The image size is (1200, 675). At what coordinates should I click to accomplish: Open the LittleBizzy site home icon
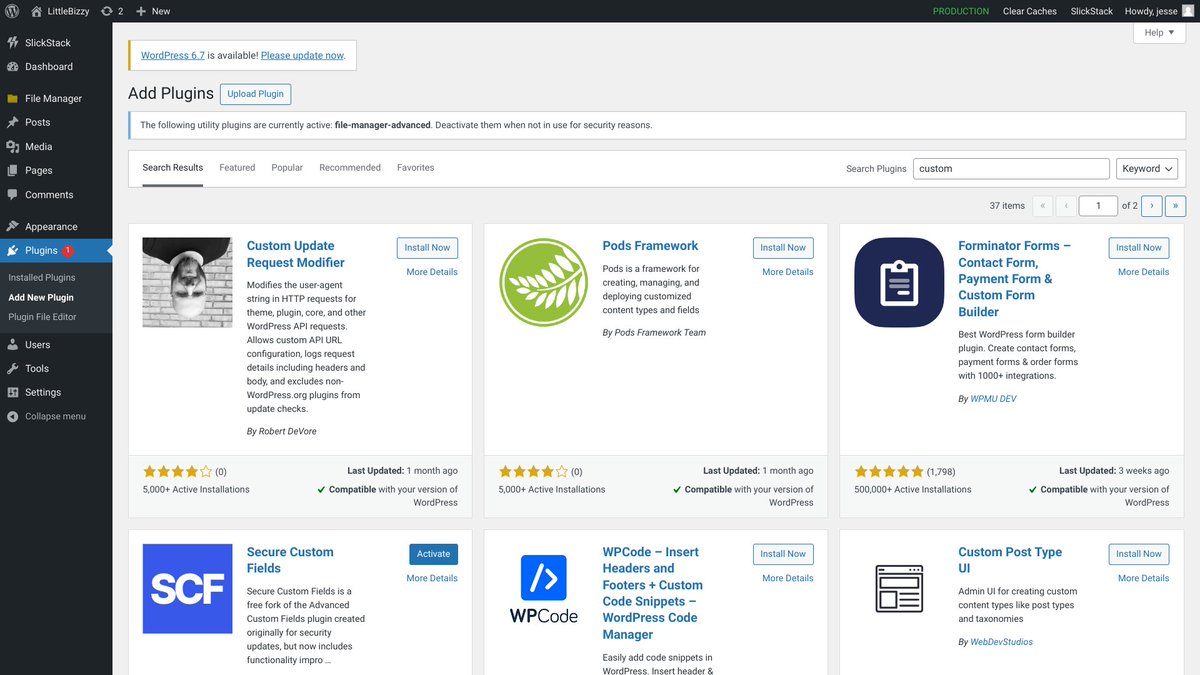pos(37,11)
